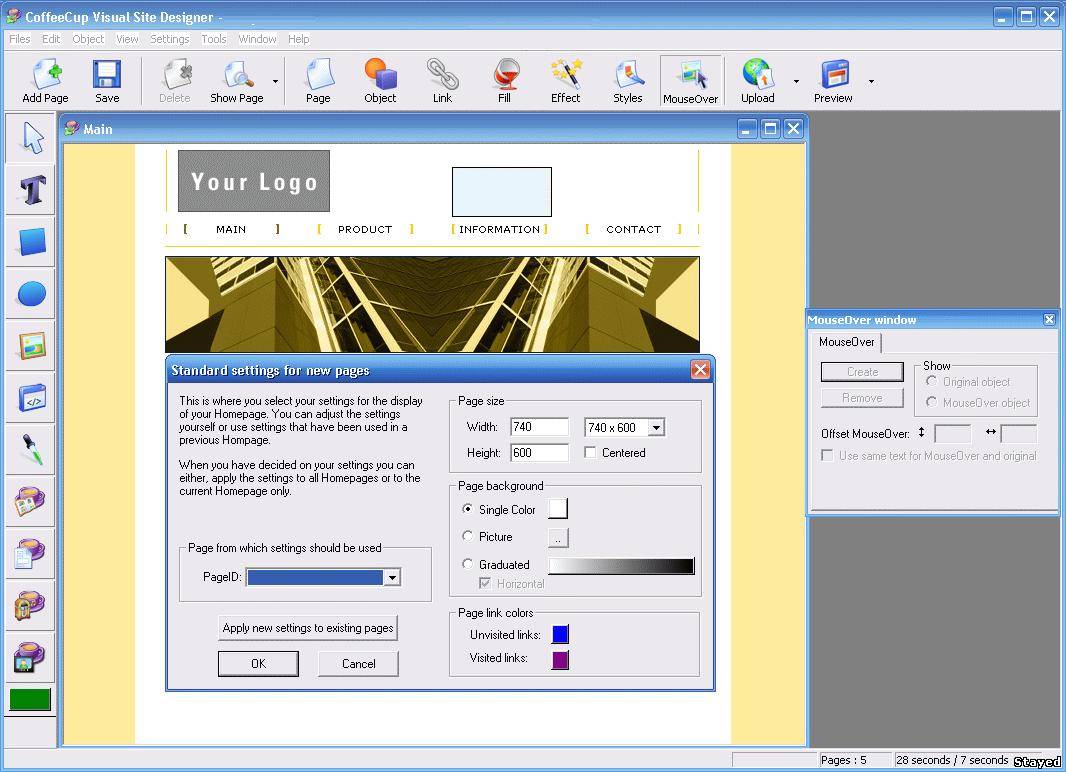Viewport: 1066px width, 772px height.
Task: Open the Window menu
Action: pos(257,39)
